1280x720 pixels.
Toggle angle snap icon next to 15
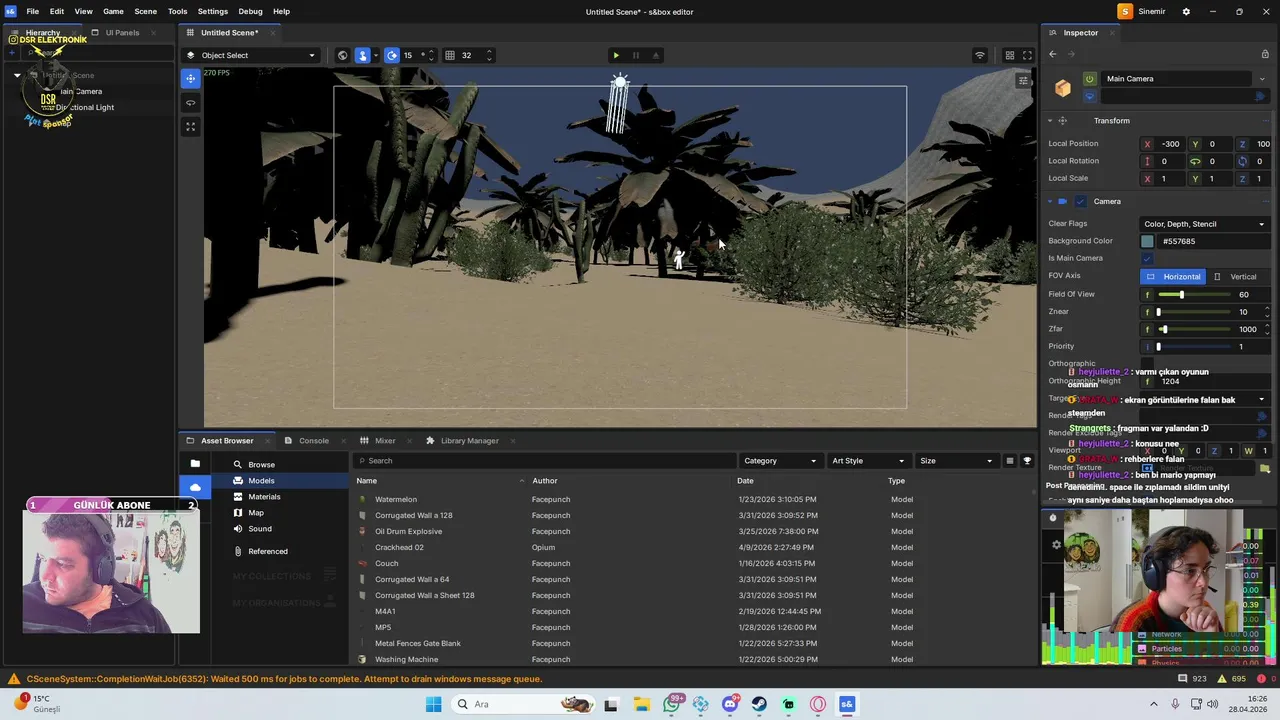[392, 55]
